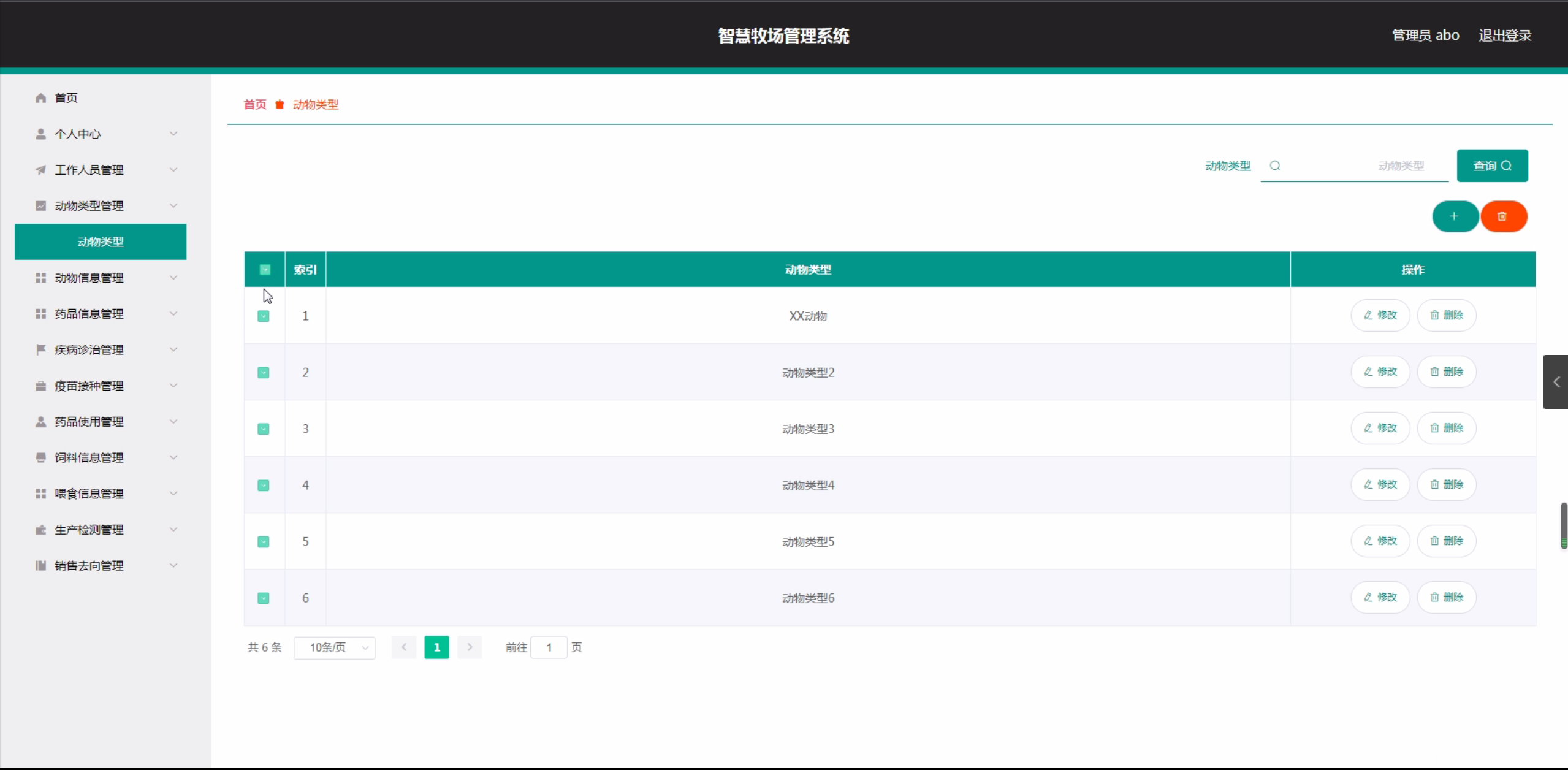Click the page jump number input

[549, 647]
